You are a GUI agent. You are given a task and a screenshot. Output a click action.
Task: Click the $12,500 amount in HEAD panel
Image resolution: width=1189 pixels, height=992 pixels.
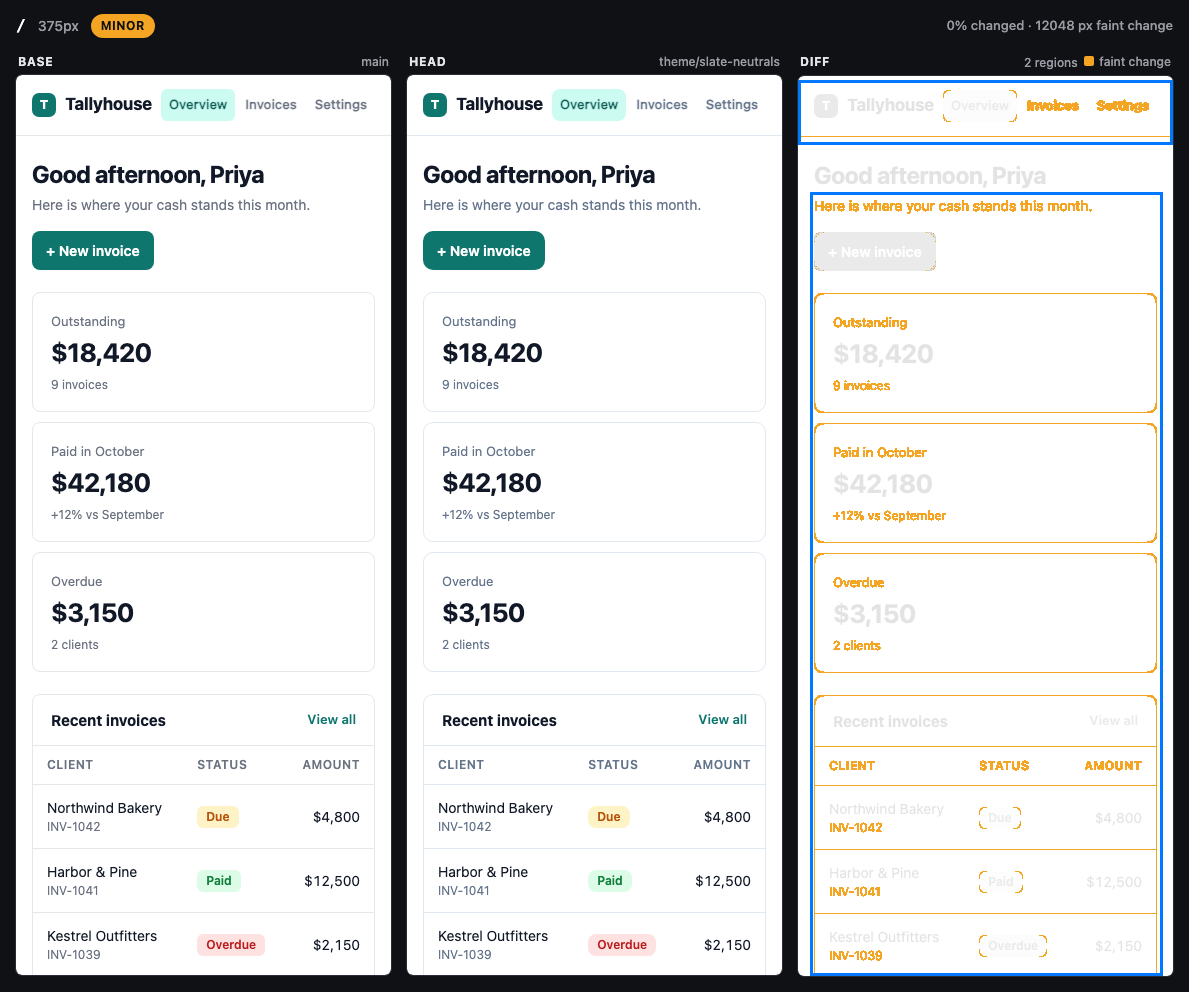pos(723,881)
